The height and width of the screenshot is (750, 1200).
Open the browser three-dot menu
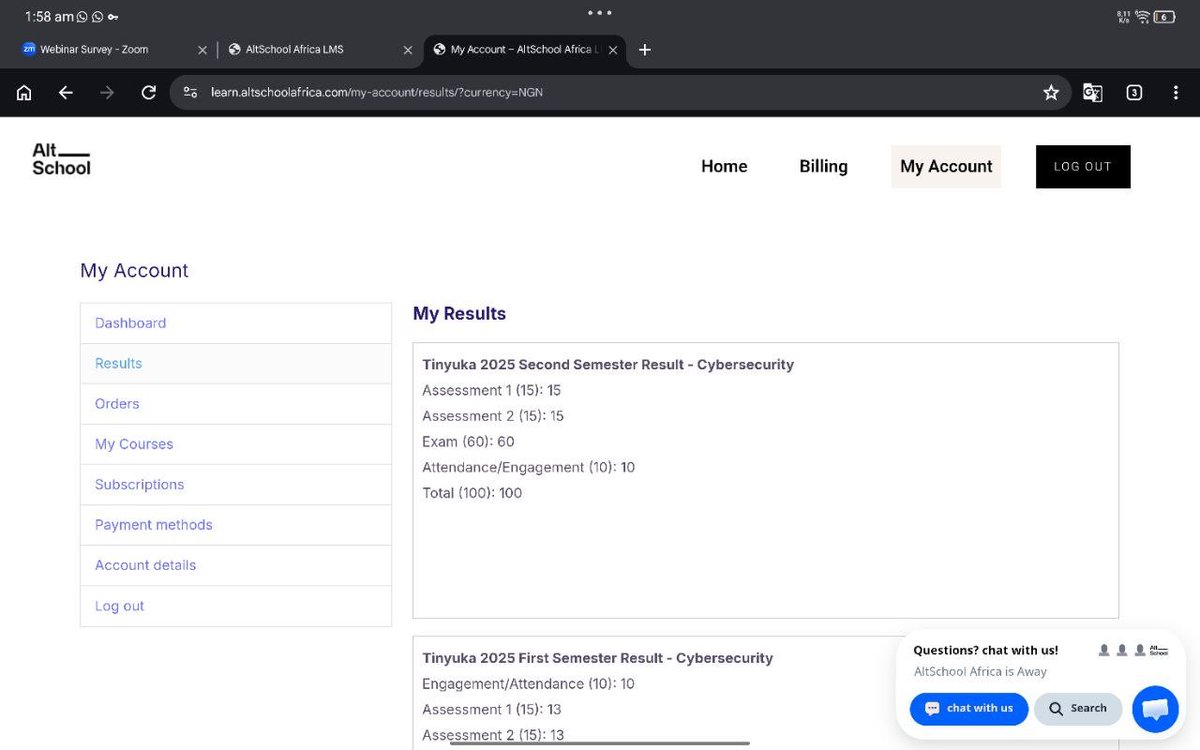coord(1175,93)
